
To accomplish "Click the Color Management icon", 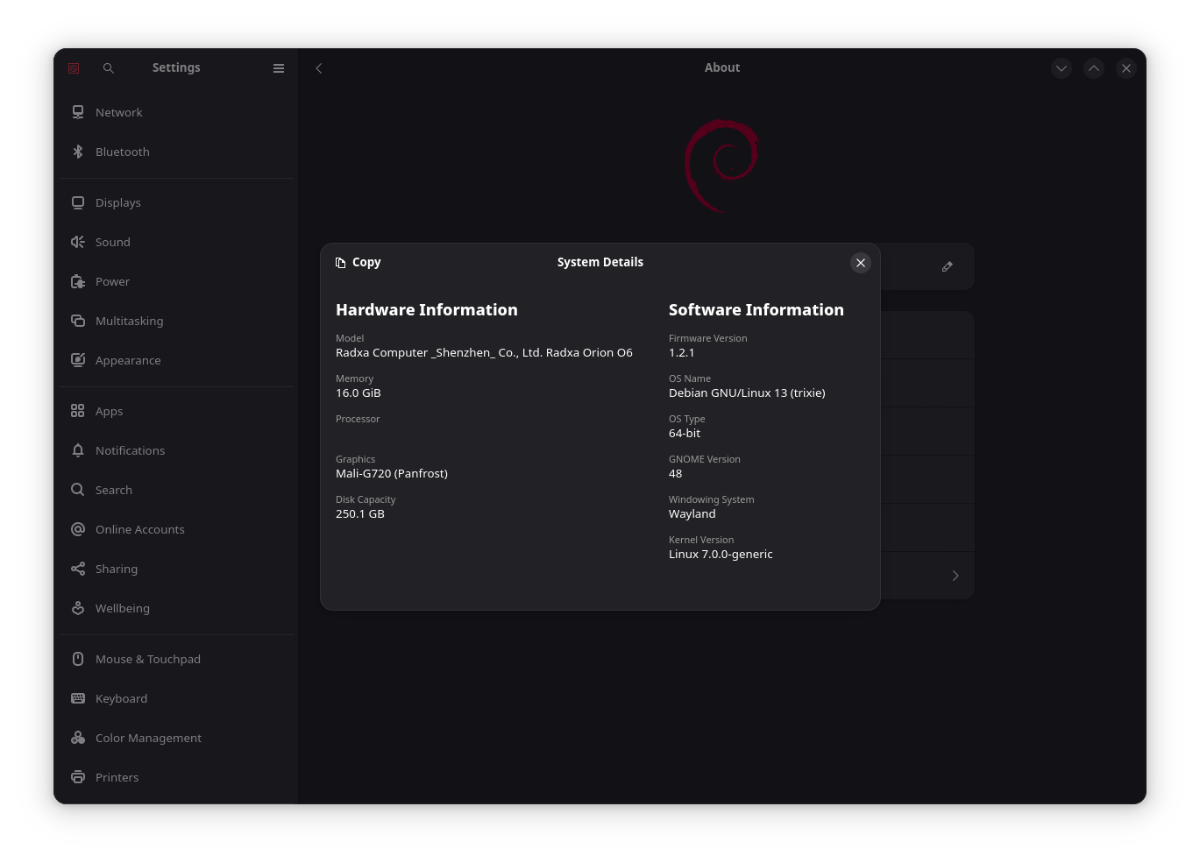I will click(x=78, y=738).
